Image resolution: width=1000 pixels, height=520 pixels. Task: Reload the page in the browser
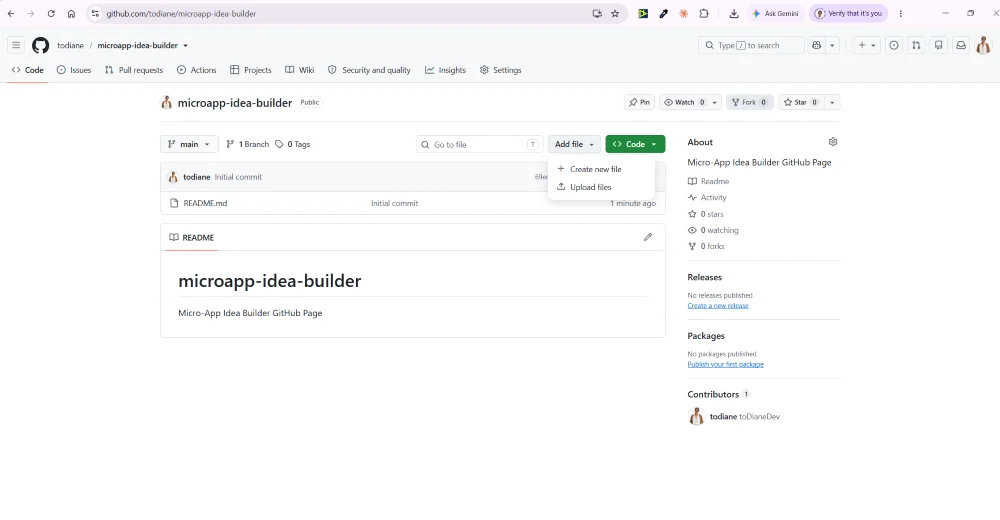click(51, 13)
